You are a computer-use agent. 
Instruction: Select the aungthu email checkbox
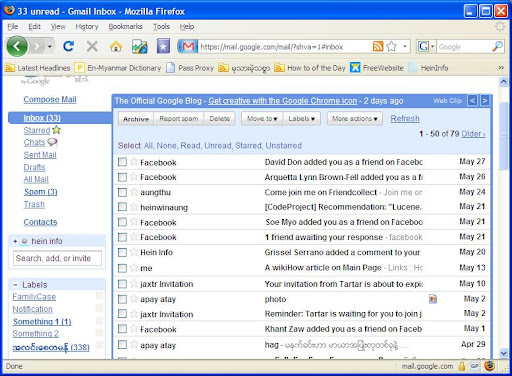click(x=122, y=192)
